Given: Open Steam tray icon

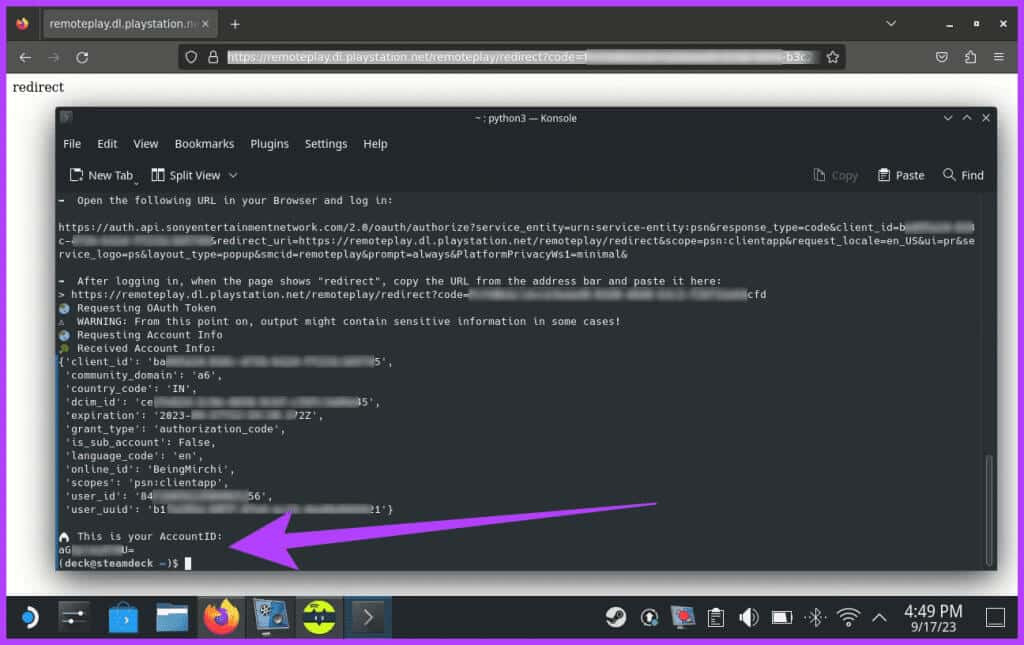Looking at the screenshot, I should [615, 617].
